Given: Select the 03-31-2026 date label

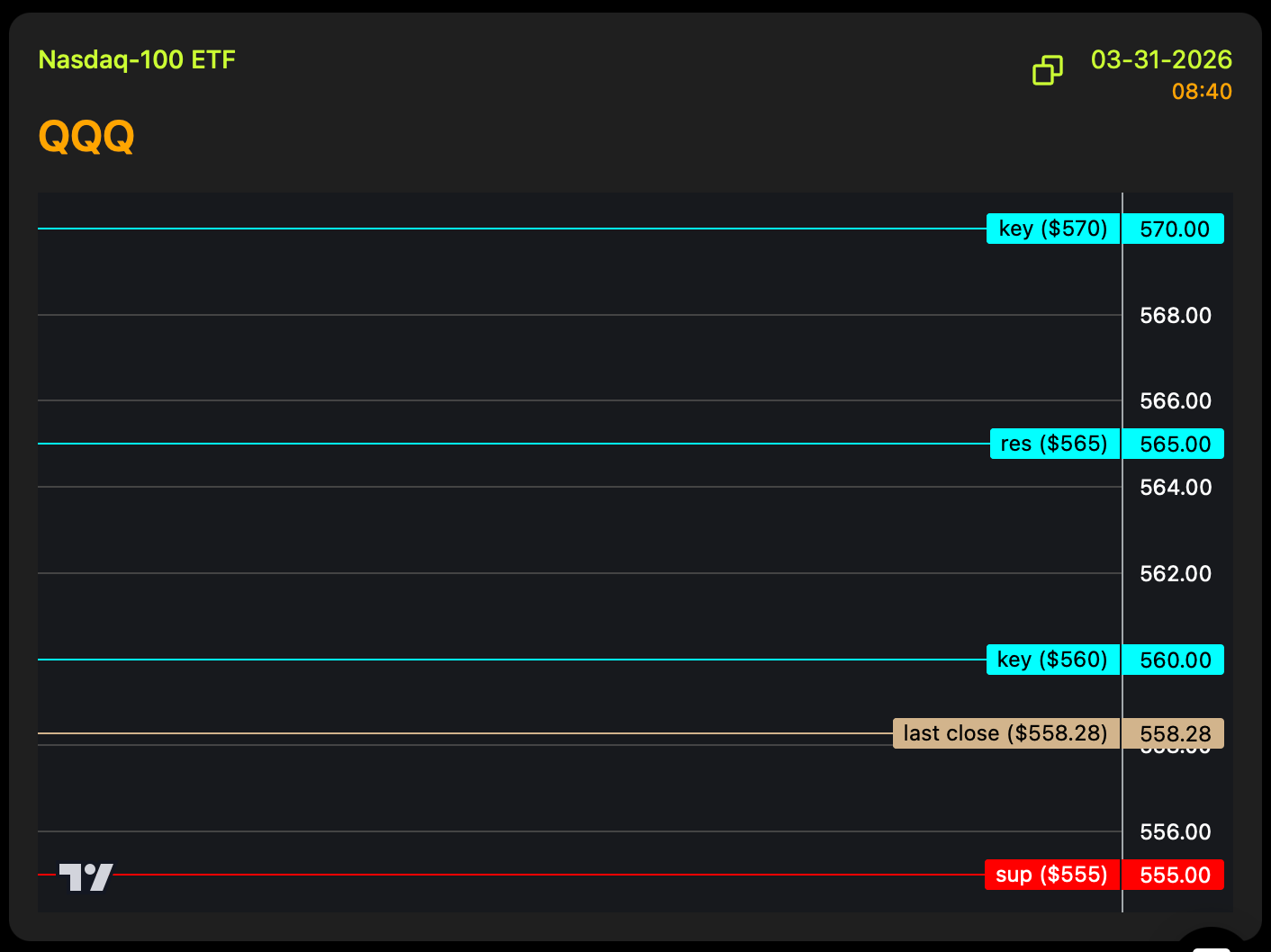Looking at the screenshot, I should point(1160,60).
